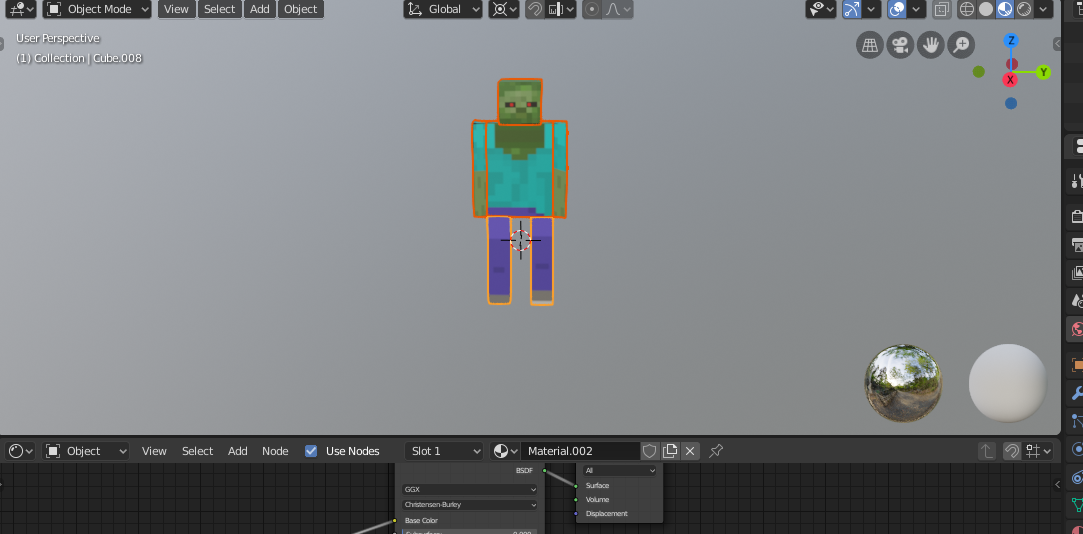Open the Slot 1 material slot dropdown

pyautogui.click(x=444, y=451)
